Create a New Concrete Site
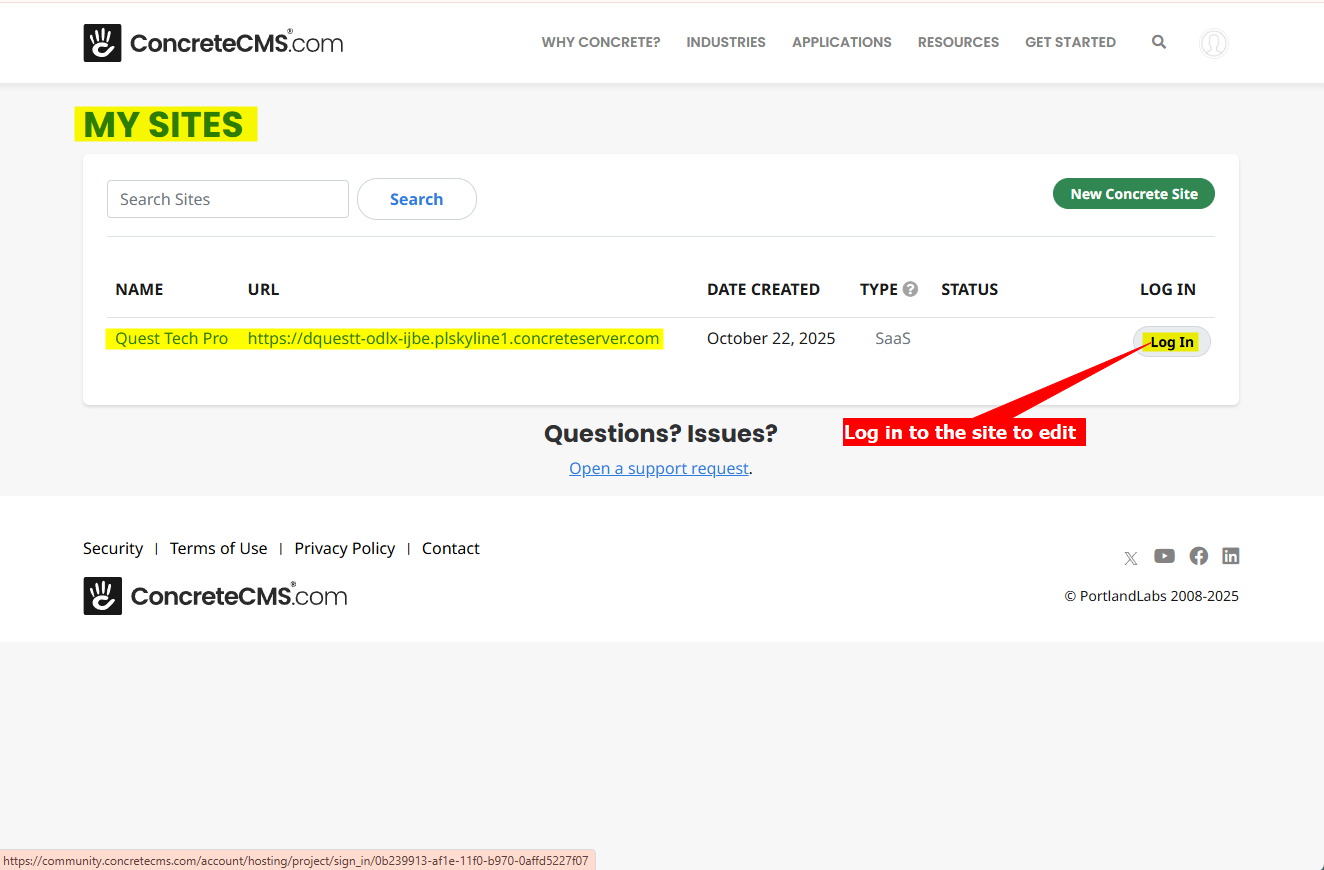Viewport: 1324px width, 870px height. 1134,194
